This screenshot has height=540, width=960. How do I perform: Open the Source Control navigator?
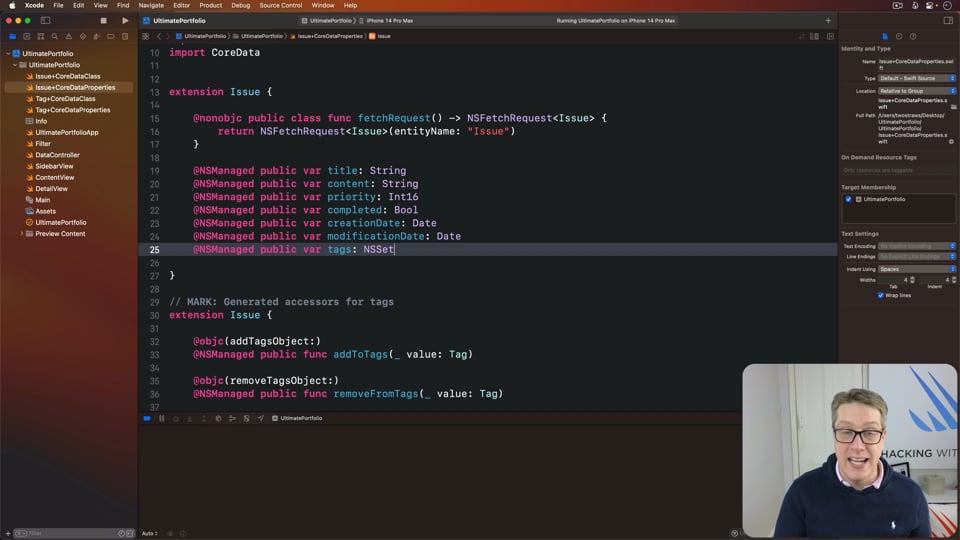coord(26,37)
